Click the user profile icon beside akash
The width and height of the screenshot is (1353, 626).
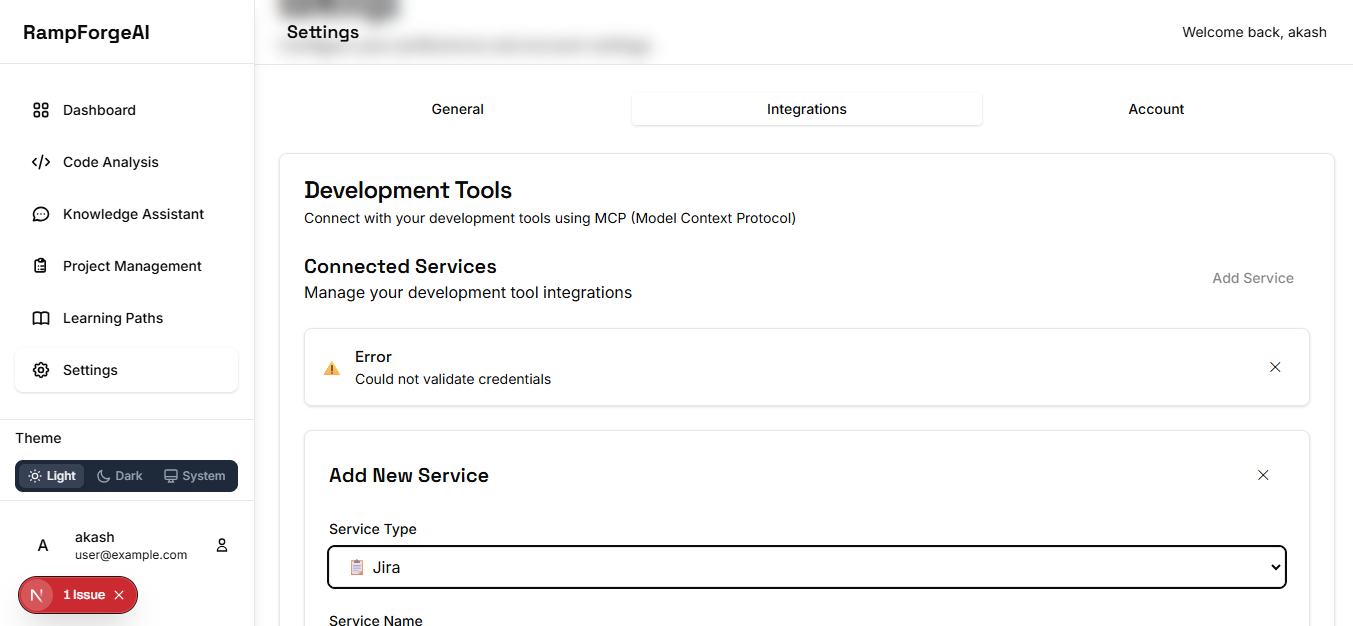click(x=222, y=545)
